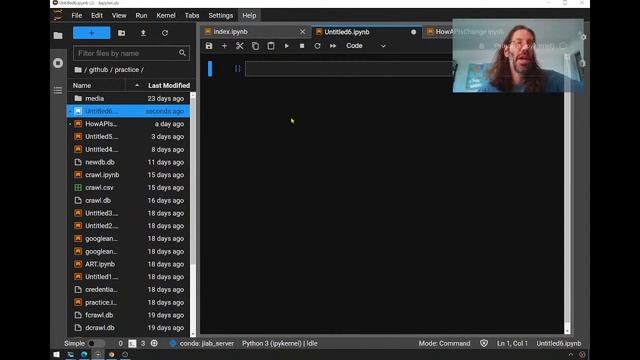
Task: Close the index.ipynb tab
Action: 302,32
